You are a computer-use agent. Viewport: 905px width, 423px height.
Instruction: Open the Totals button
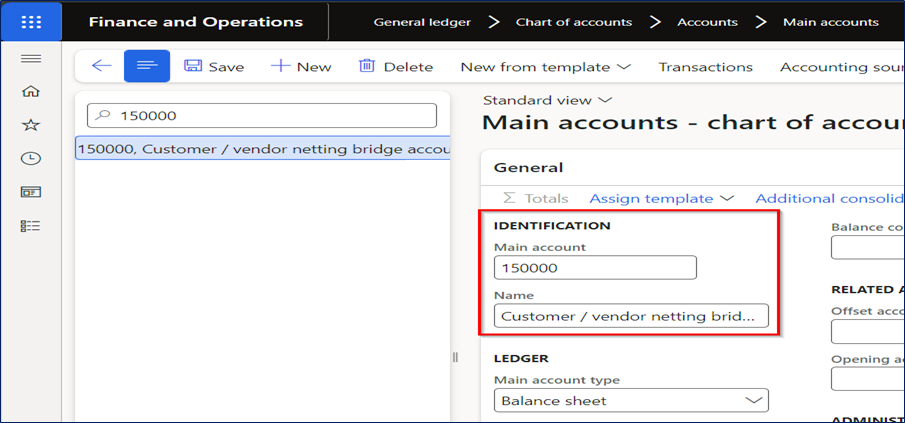[535, 199]
